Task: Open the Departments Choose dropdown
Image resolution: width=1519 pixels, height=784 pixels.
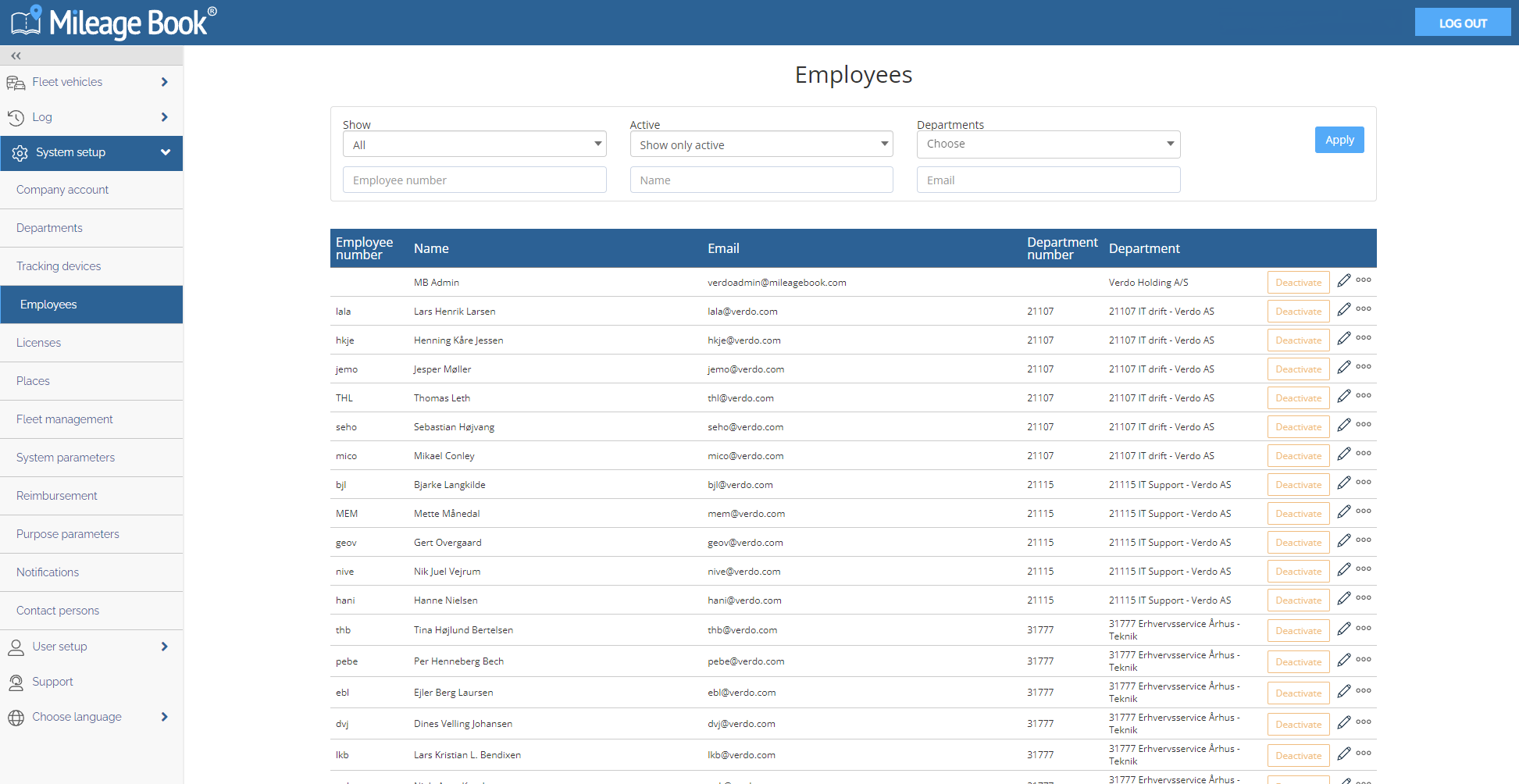Action: 1048,144
